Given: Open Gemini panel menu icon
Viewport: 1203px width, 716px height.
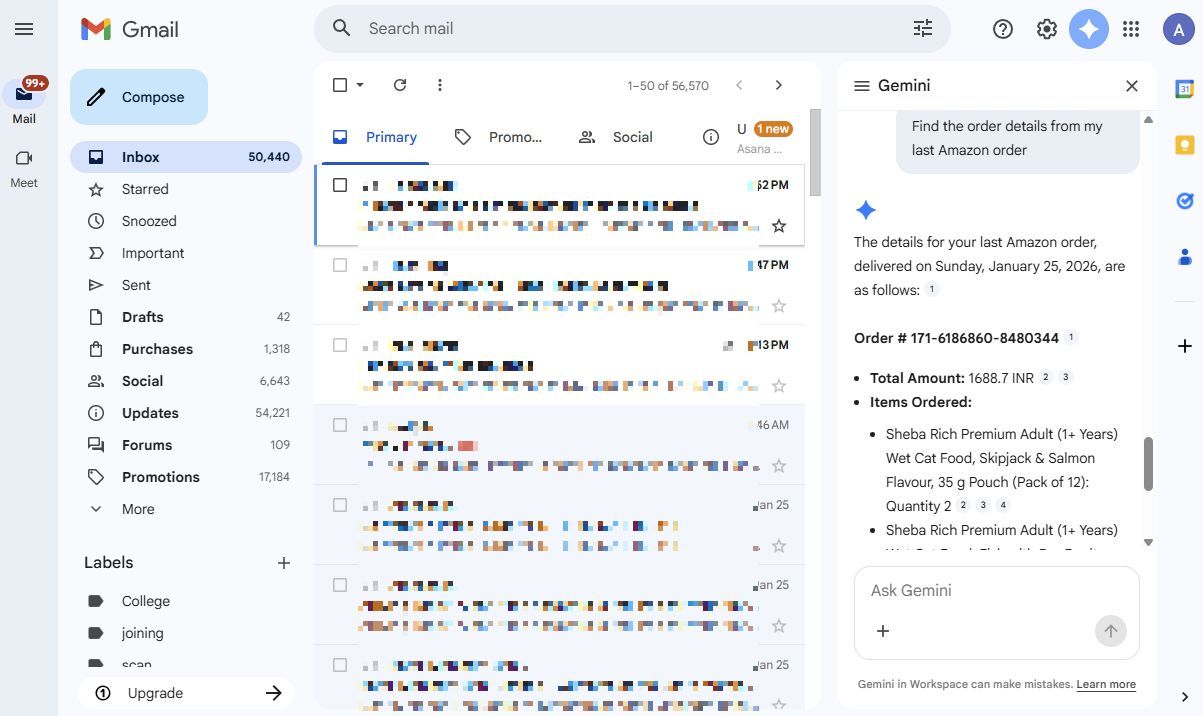Looking at the screenshot, I should pos(861,86).
